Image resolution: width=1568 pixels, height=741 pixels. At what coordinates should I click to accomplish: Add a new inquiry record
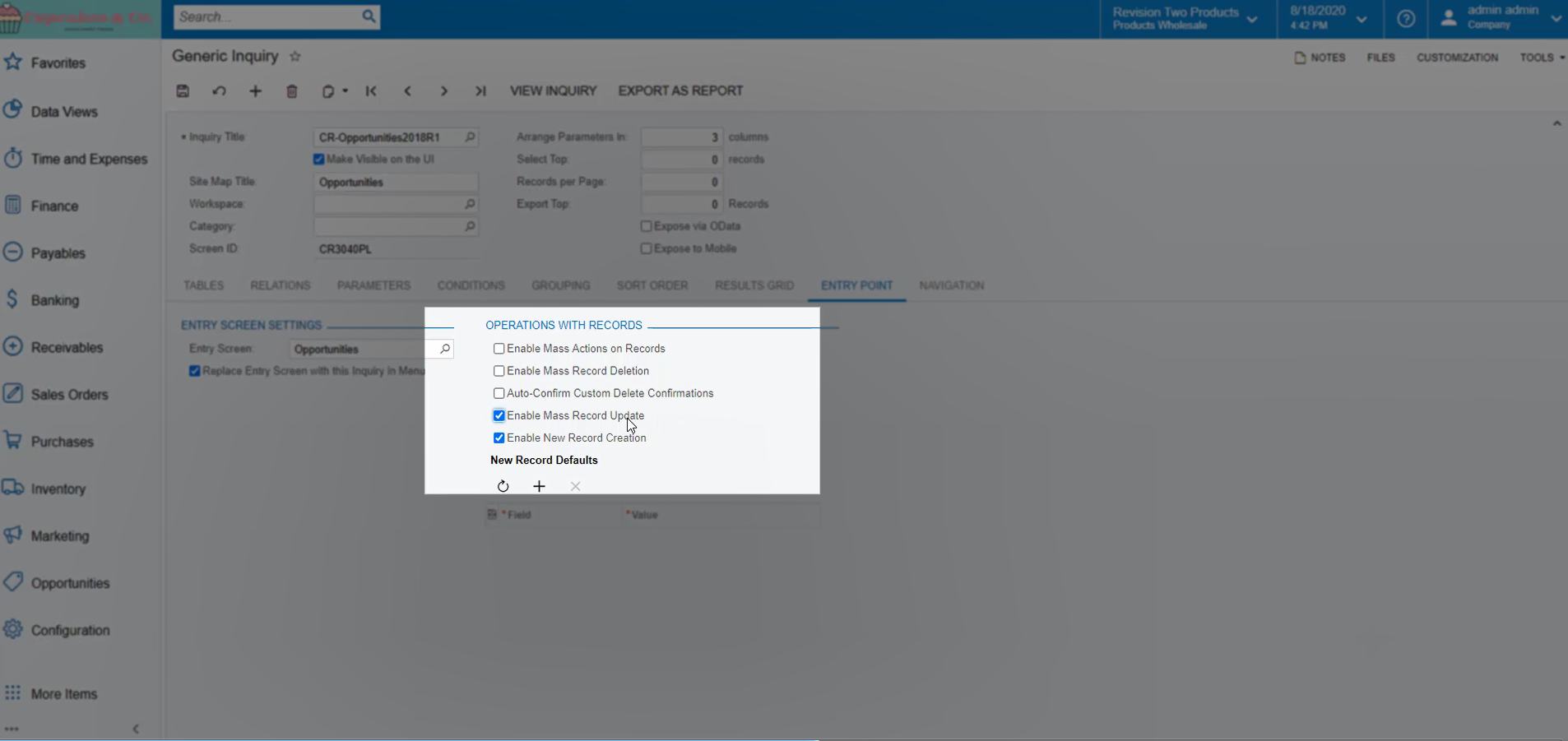[x=255, y=91]
